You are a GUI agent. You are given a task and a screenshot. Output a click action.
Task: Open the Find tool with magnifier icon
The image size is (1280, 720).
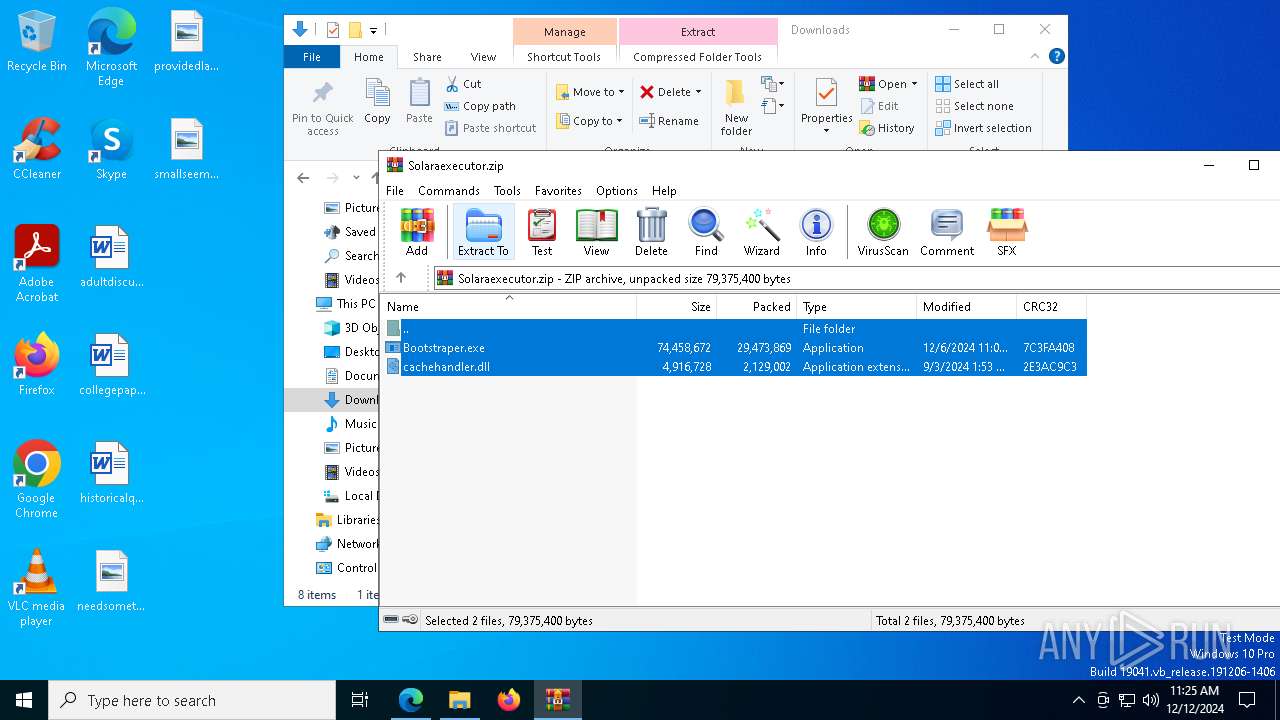coord(706,232)
